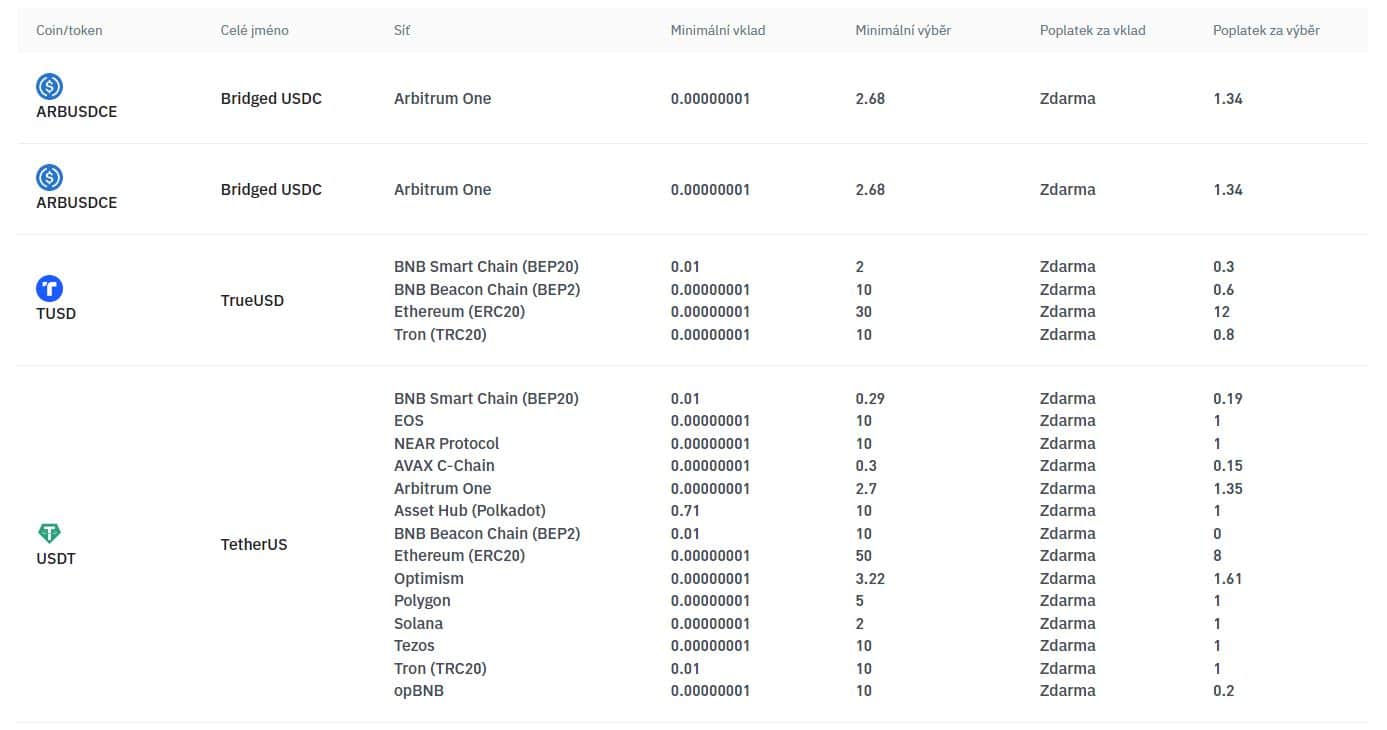The image size is (1387, 730).
Task: Click the Polygon network entry
Action: click(422, 601)
